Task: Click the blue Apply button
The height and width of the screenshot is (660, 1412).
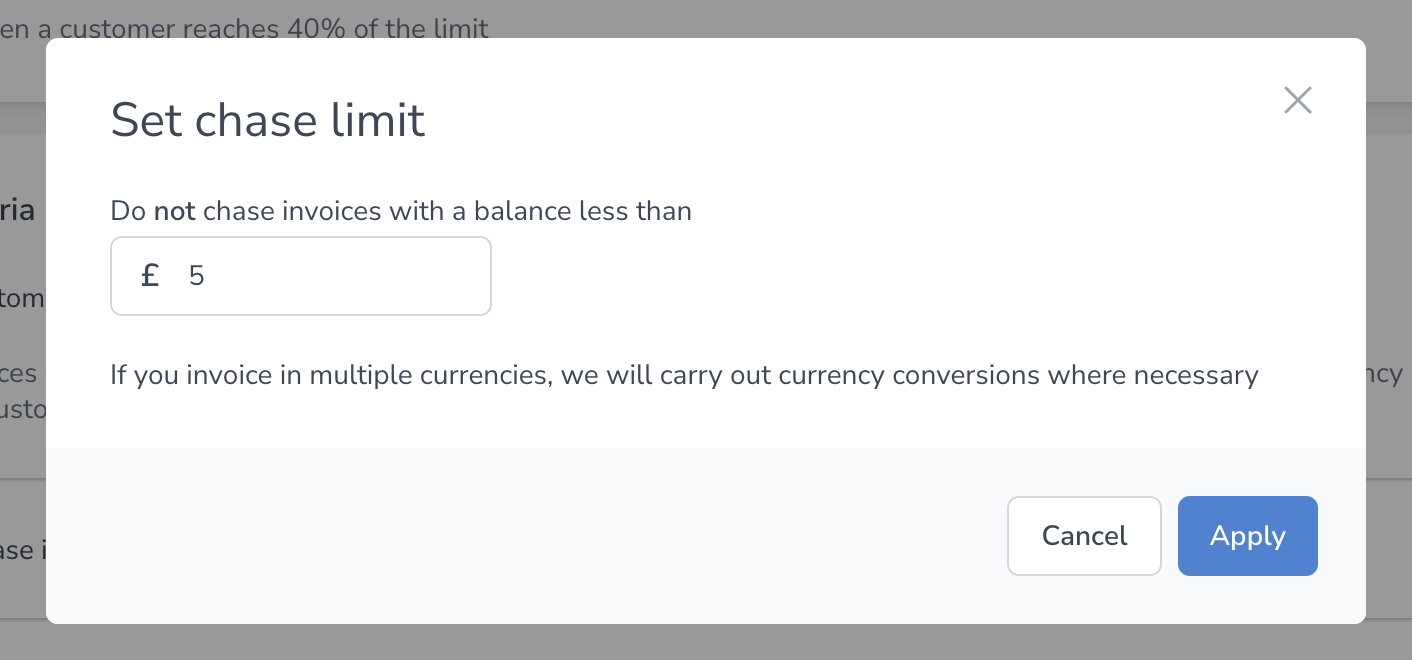Action: pos(1247,536)
